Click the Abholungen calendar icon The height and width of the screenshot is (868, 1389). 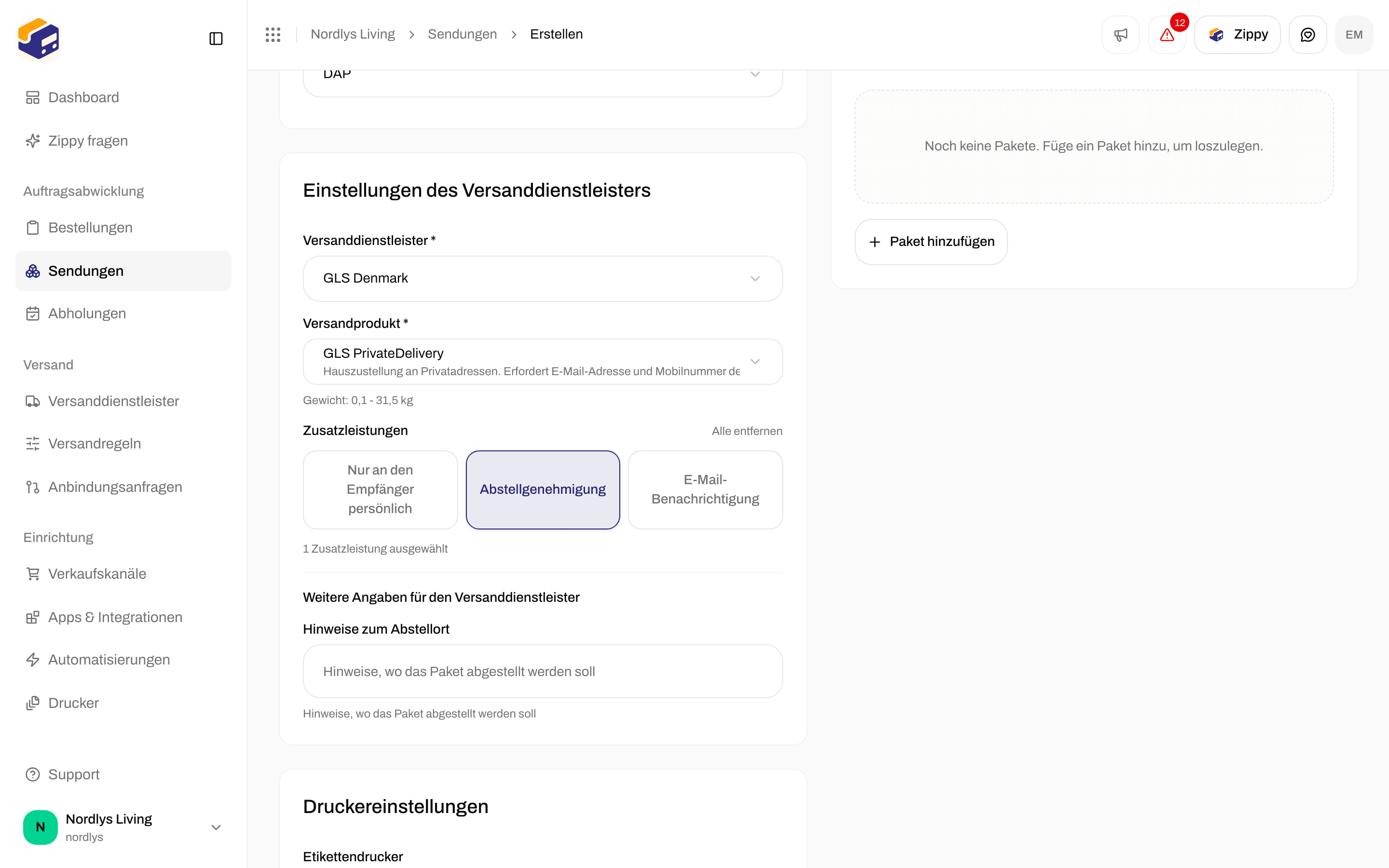tap(33, 313)
